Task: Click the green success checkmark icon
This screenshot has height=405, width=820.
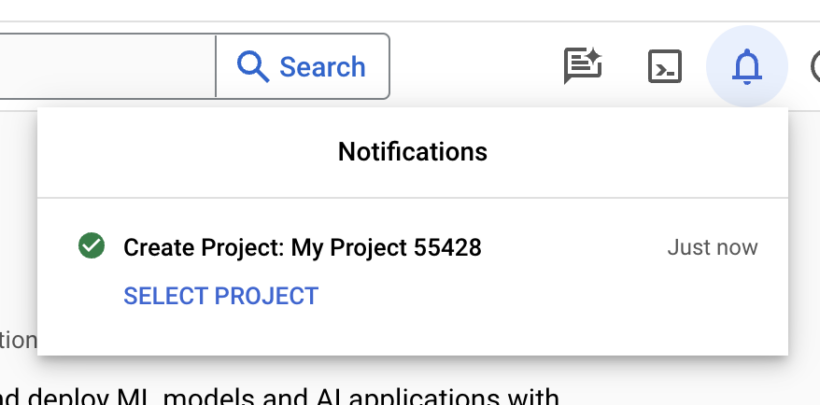Action: click(92, 246)
